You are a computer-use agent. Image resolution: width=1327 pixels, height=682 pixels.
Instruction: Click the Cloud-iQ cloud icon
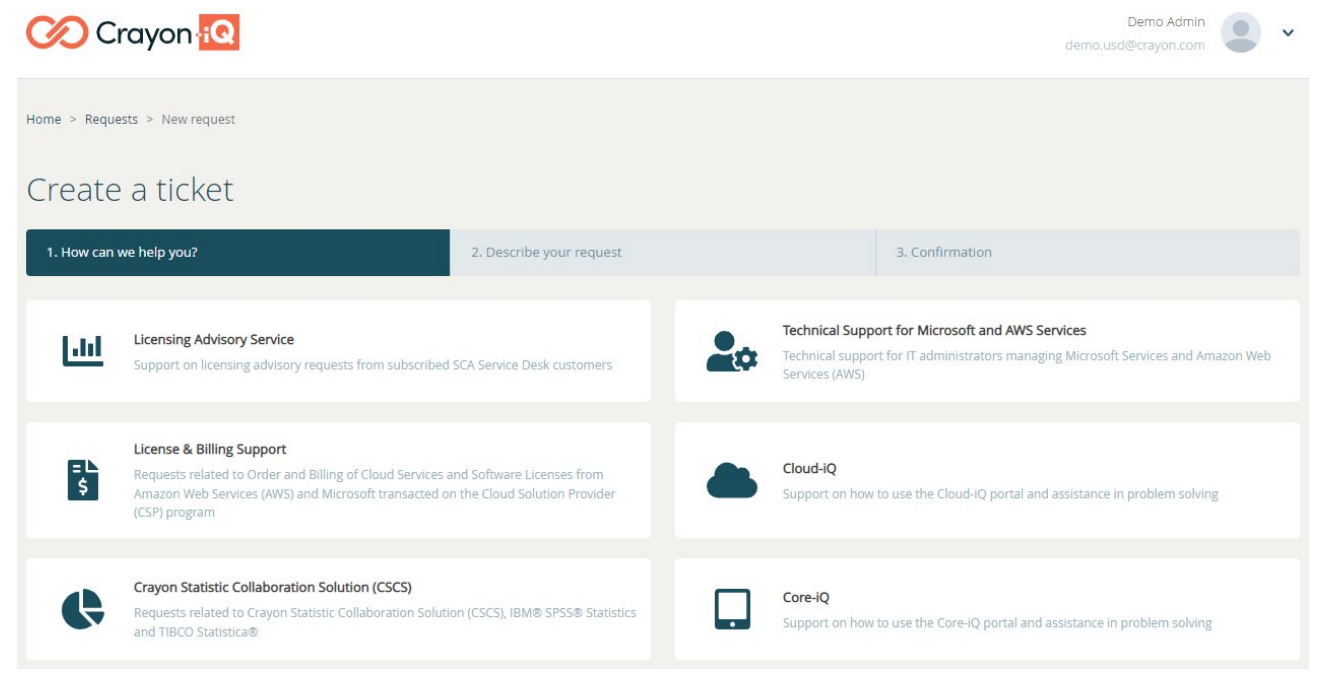731,481
